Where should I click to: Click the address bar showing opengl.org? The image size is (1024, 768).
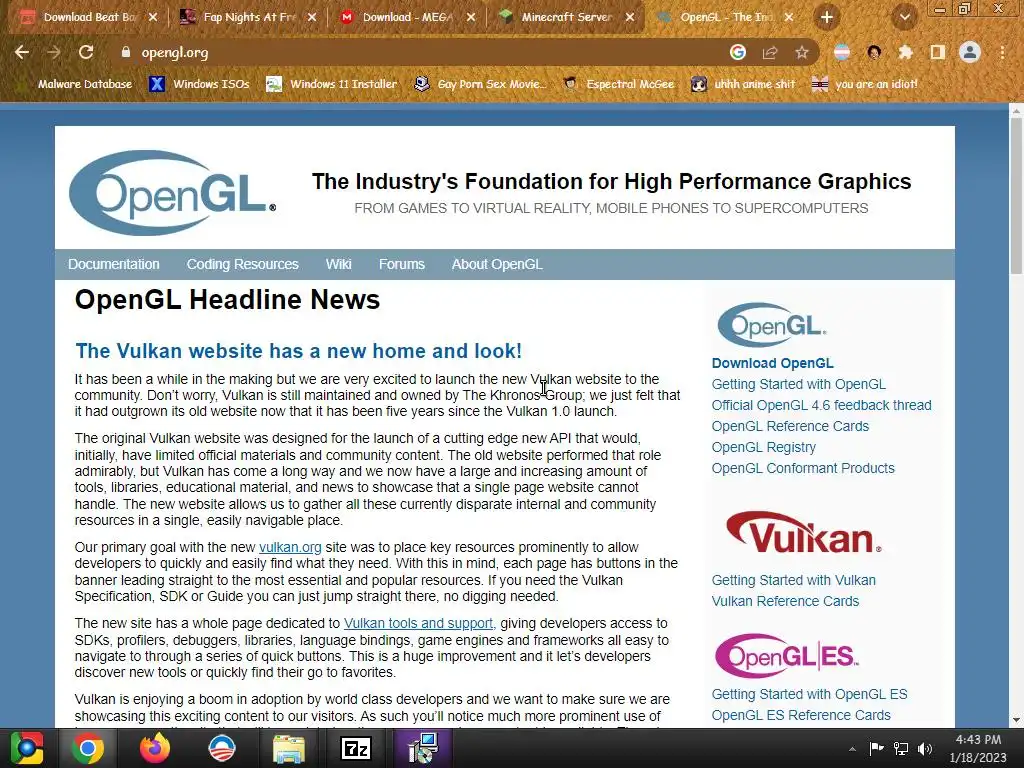(418, 52)
